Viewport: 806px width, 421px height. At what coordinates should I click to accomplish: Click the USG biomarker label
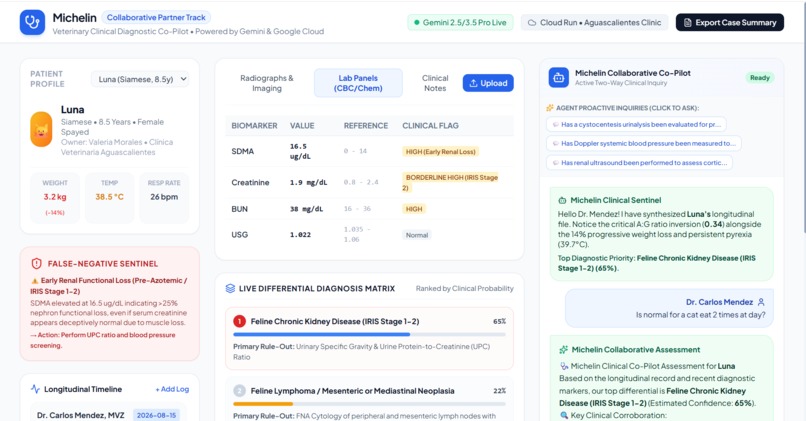click(x=240, y=235)
